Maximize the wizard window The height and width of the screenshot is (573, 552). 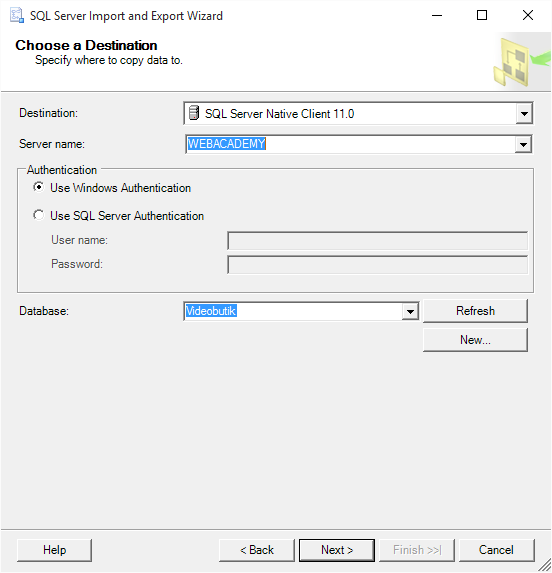click(x=482, y=15)
